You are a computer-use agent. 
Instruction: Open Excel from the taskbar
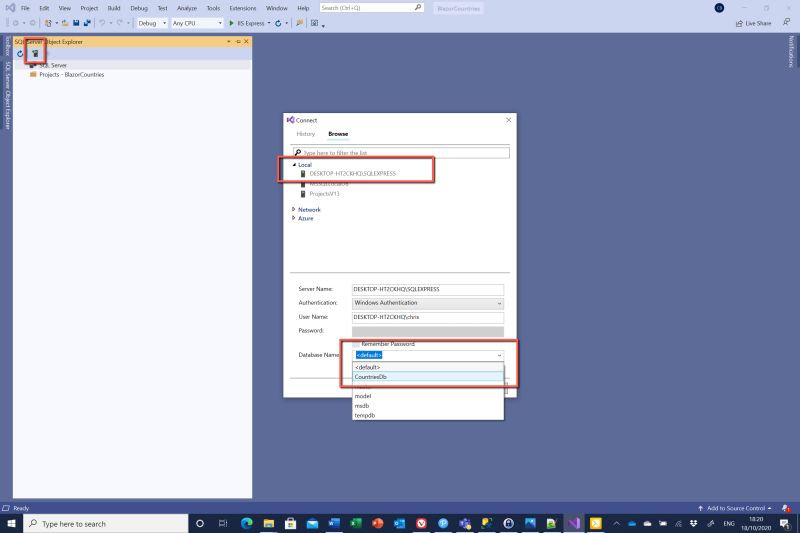coord(356,523)
